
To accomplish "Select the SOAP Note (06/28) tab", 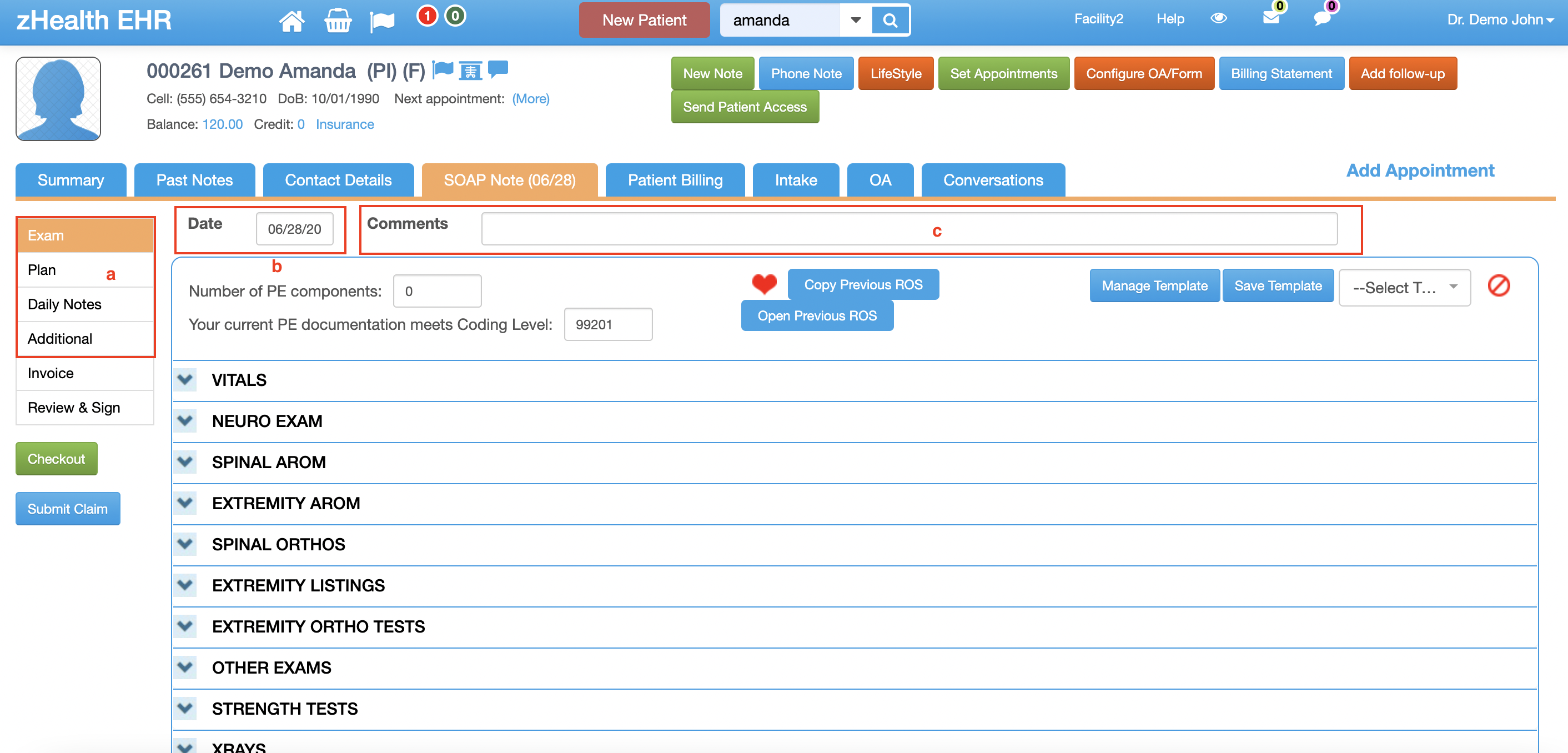I will (510, 180).
